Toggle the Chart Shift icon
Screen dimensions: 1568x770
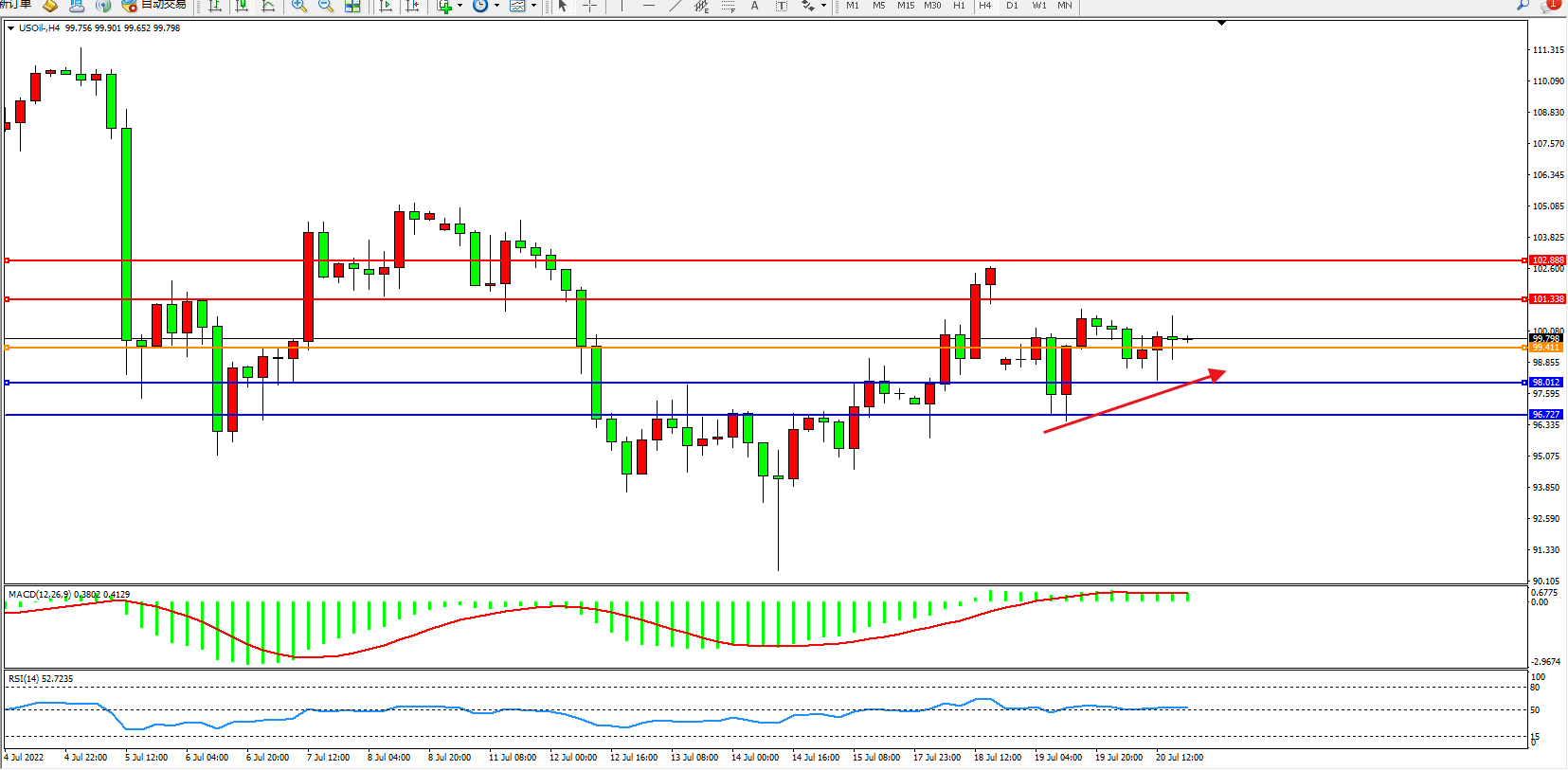[412, 6]
